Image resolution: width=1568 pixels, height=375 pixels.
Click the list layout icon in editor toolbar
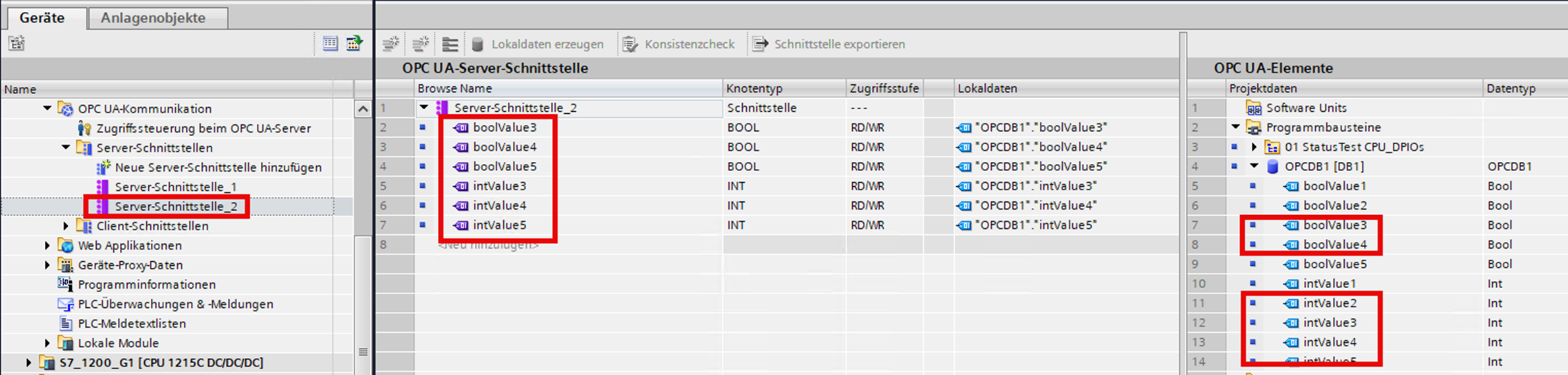(450, 44)
